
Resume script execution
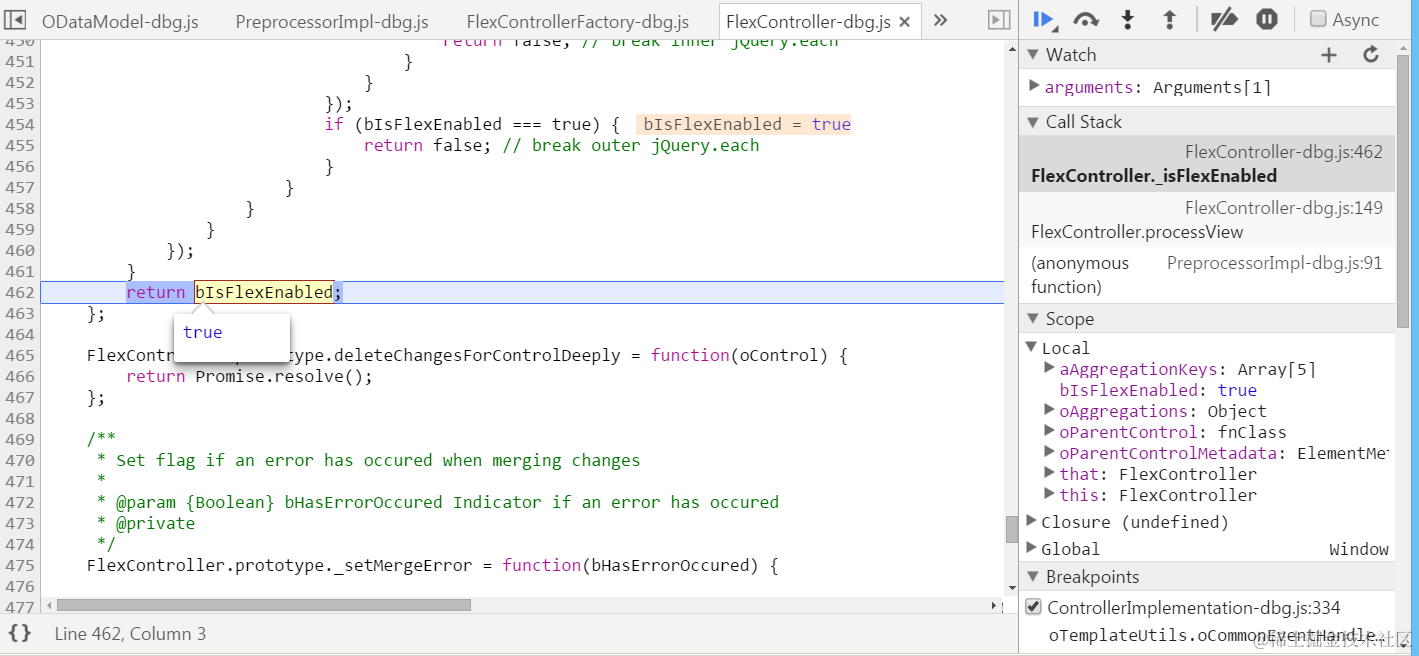[1044, 19]
